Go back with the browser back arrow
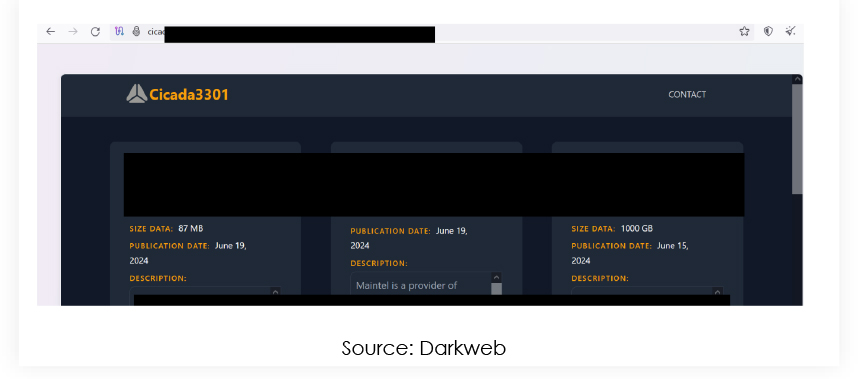The width and height of the screenshot is (858, 379). [x=50, y=32]
